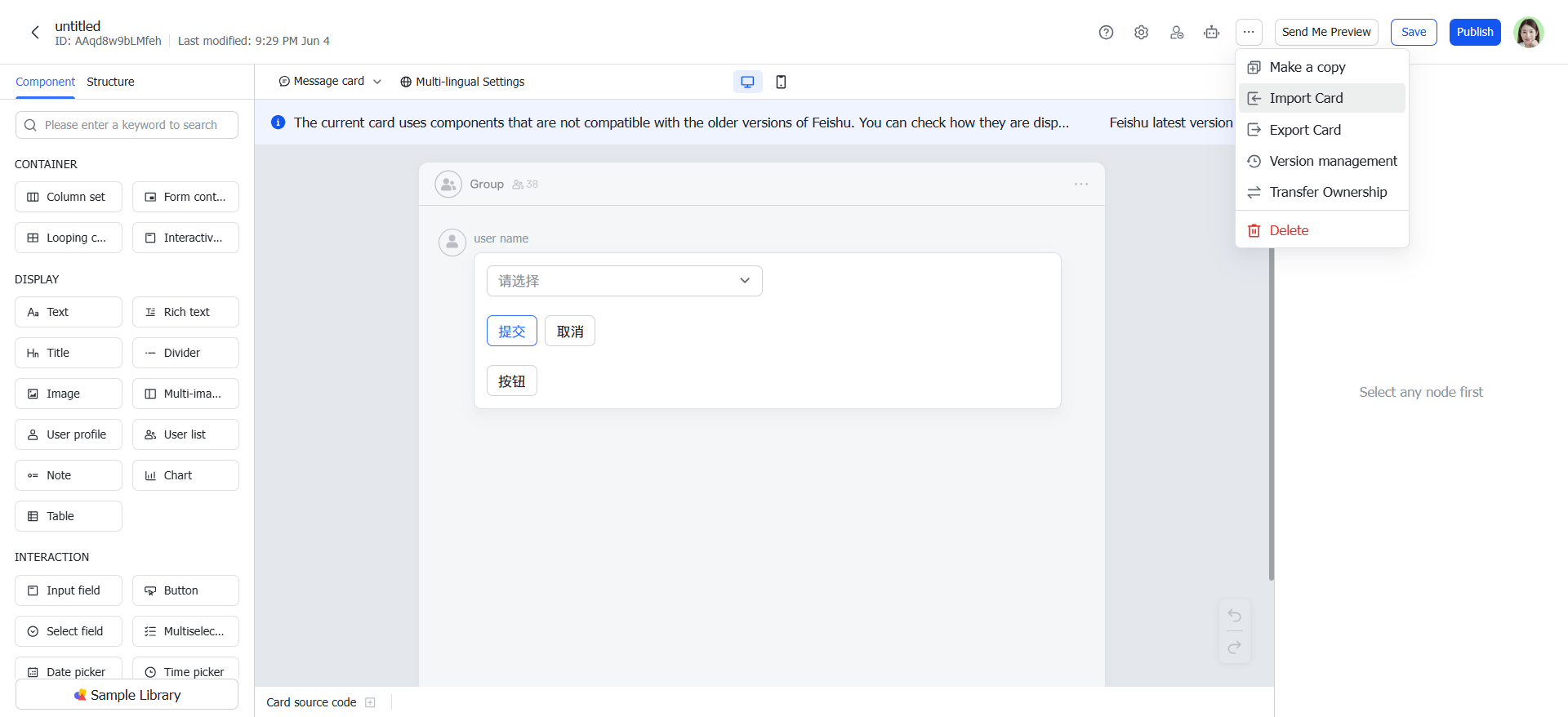Image resolution: width=1568 pixels, height=717 pixels.
Task: Select the Component tab
Action: (x=45, y=82)
